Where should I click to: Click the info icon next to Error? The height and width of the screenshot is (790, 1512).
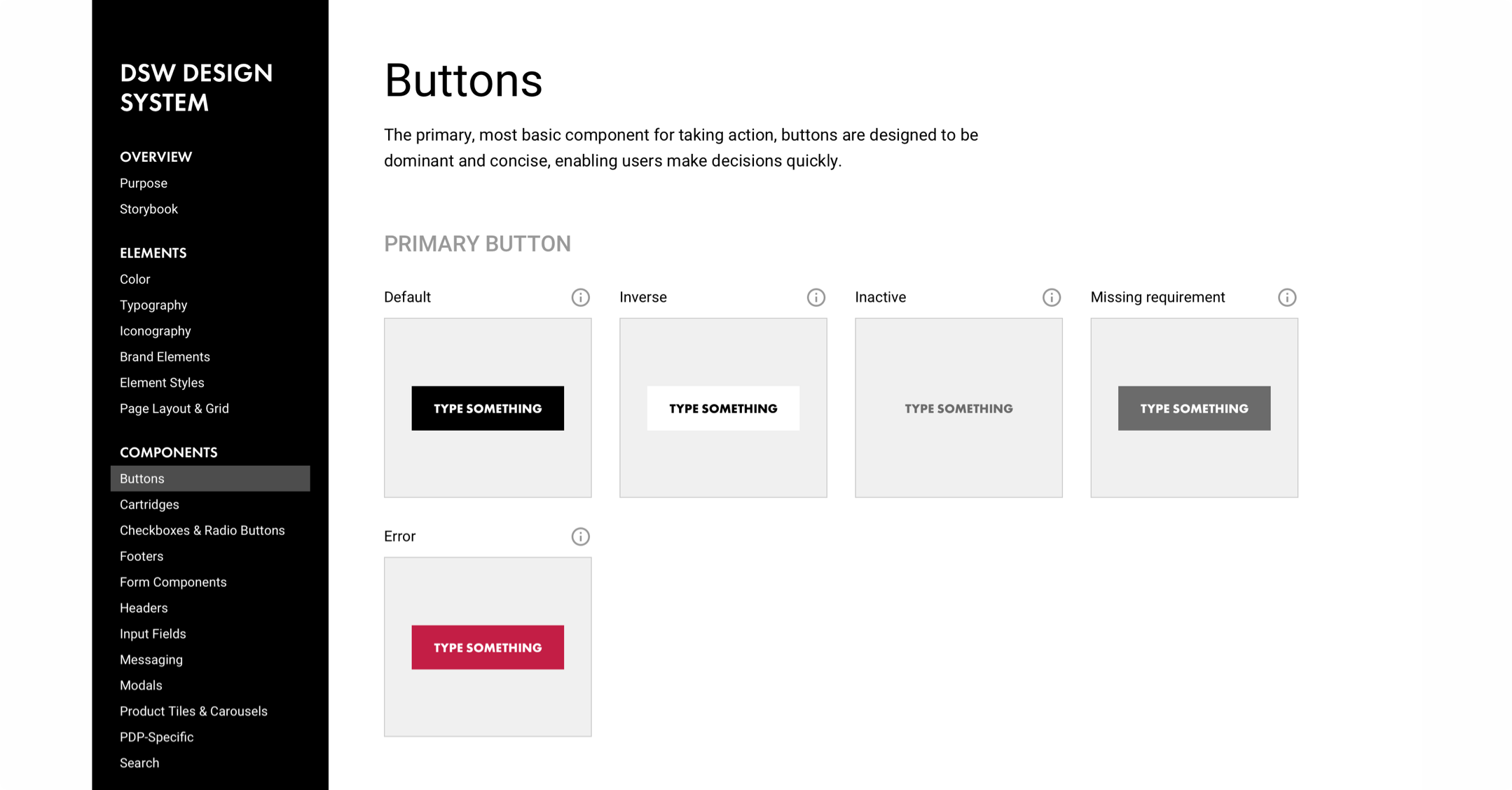(x=580, y=536)
